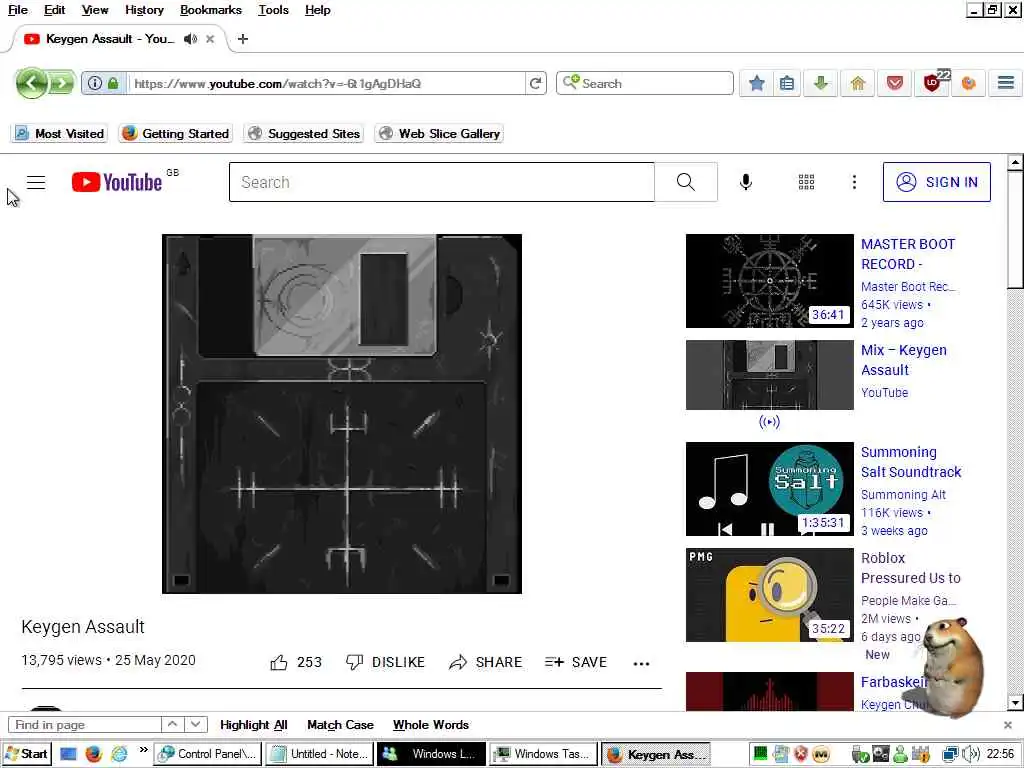Open Roblox Pressured Us to video link
1024x768 pixels.
click(x=910, y=568)
